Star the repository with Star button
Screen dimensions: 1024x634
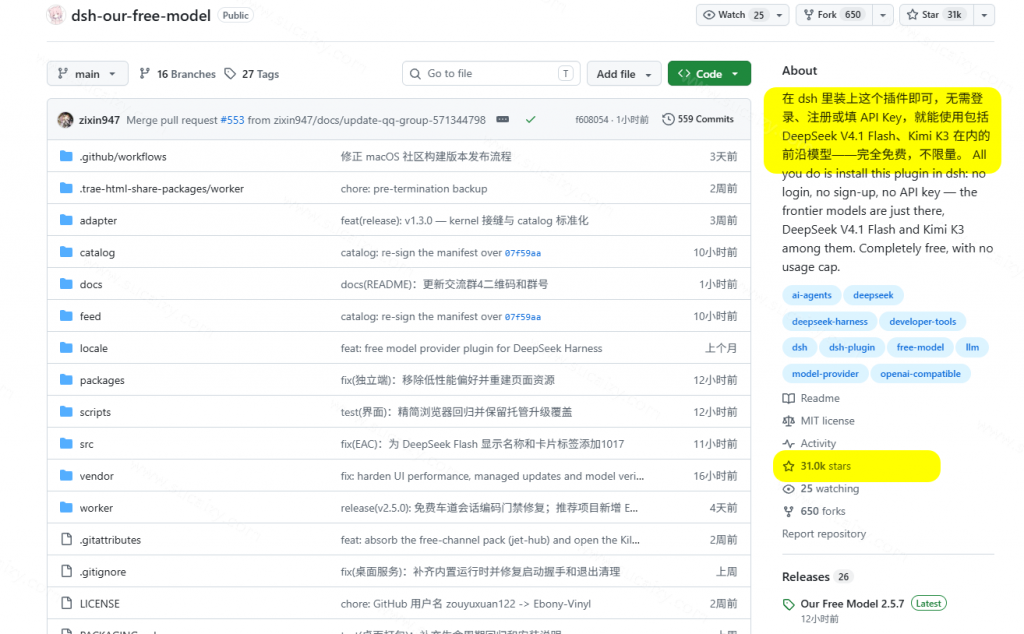936,15
